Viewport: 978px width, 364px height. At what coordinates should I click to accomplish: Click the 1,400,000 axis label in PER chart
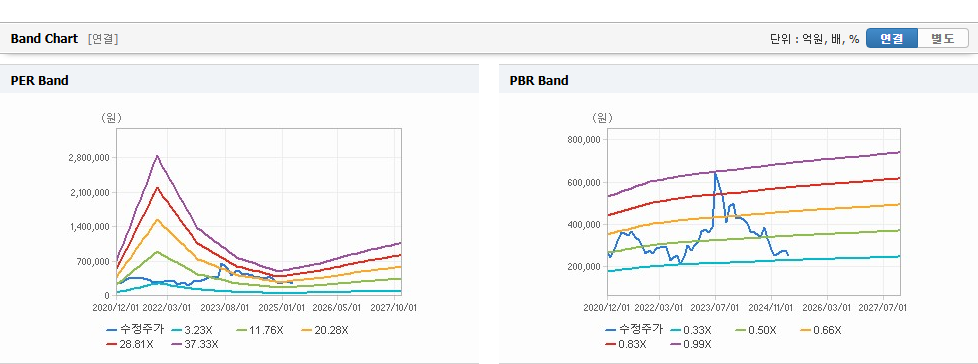[x=89, y=227]
